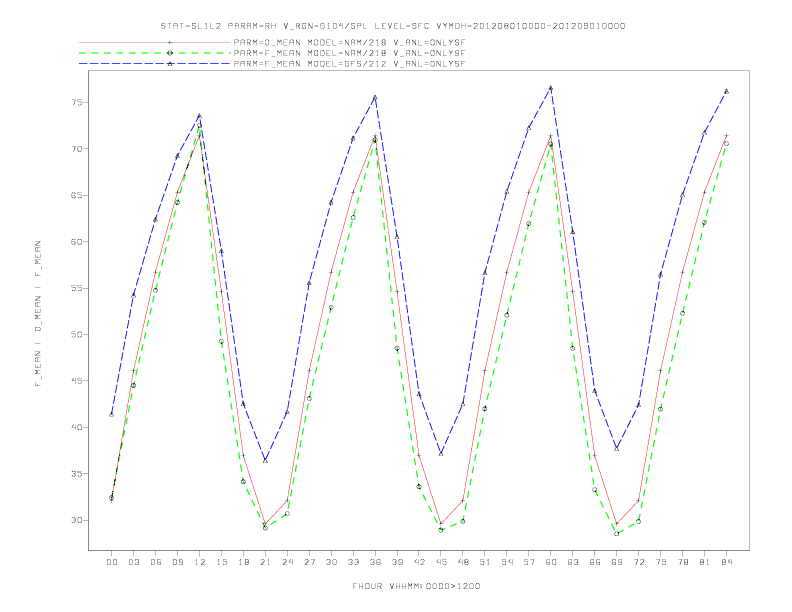This screenshot has height=612, width=792.
Task: Click the y-axis tick value 45
Action: (77, 381)
